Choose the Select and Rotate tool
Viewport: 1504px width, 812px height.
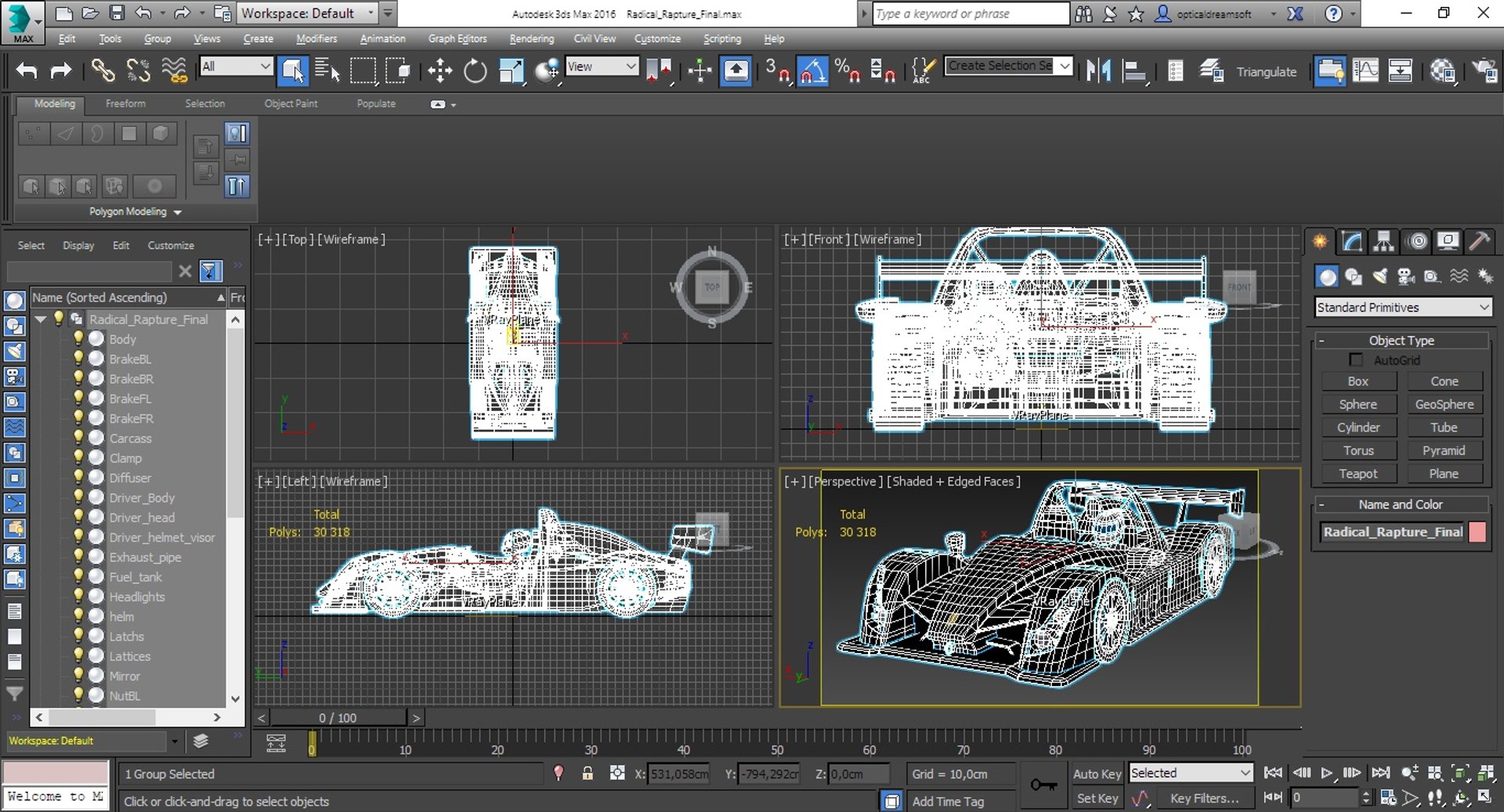475,71
